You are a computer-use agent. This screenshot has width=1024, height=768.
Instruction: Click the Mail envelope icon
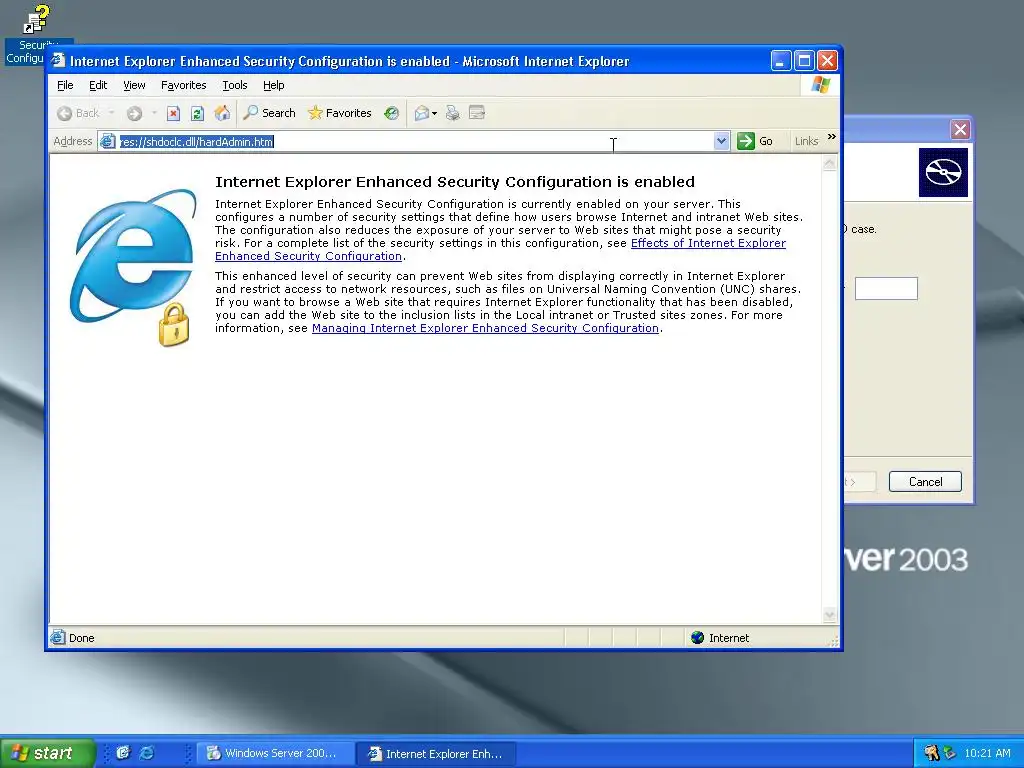[x=421, y=114]
